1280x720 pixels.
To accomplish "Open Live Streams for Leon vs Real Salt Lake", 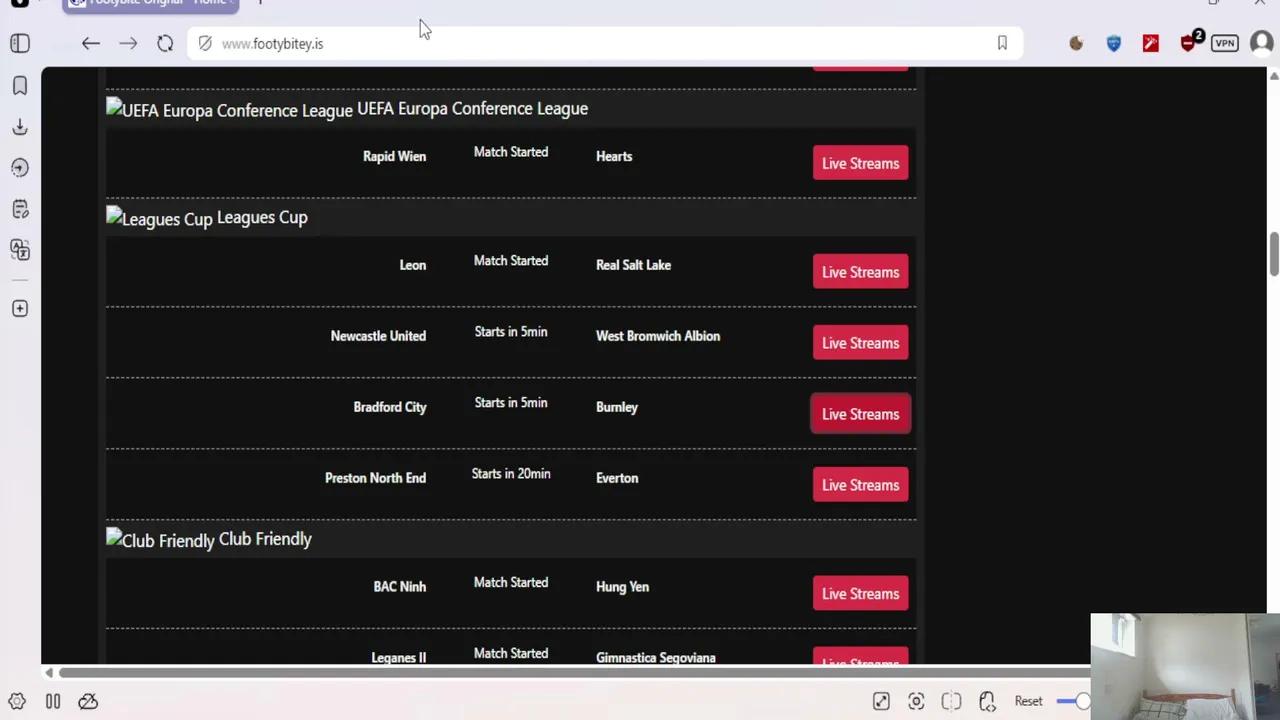I will [x=860, y=272].
